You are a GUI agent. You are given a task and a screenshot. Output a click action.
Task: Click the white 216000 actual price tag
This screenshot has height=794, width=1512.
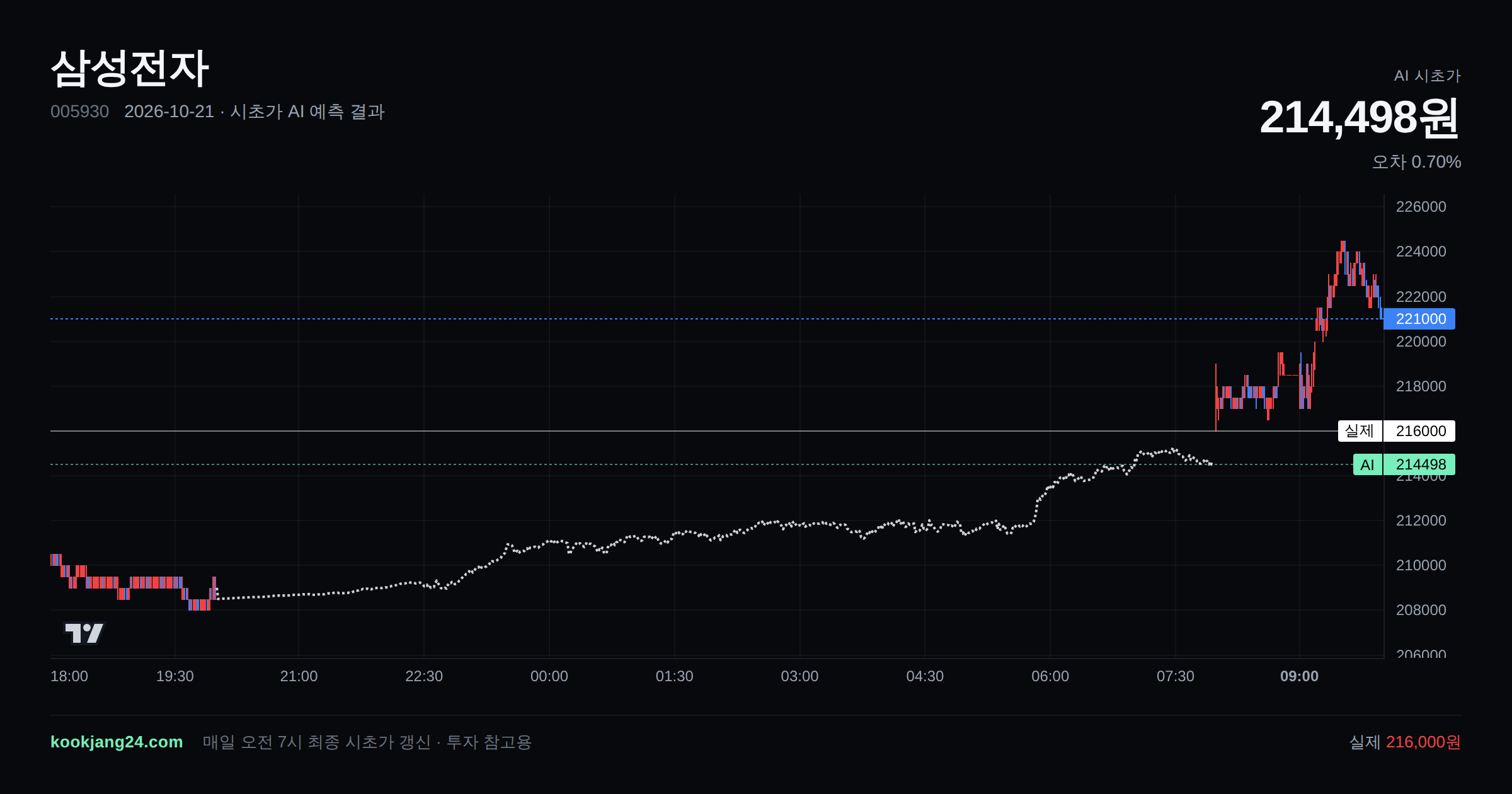pyautogui.click(x=1419, y=431)
